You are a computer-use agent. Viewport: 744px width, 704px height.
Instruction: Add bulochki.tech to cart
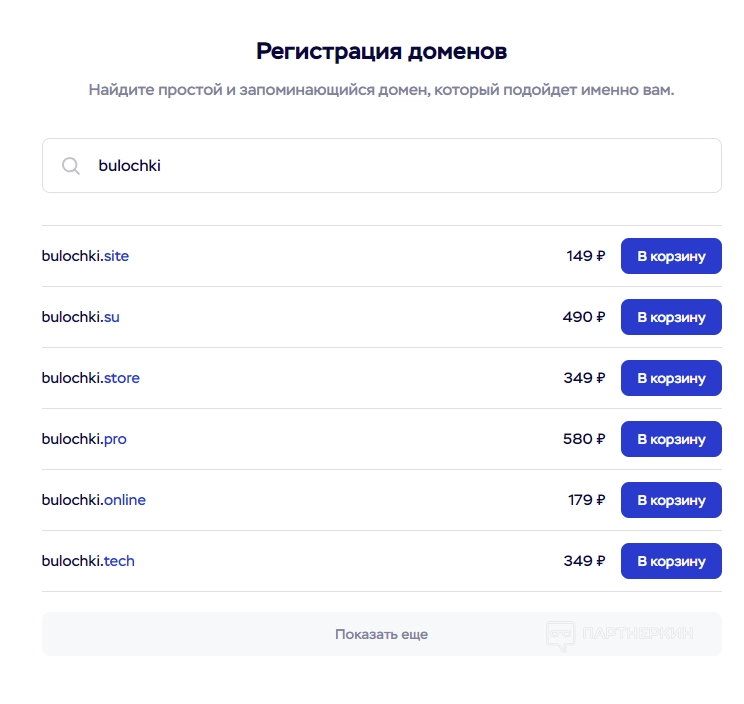pyautogui.click(x=670, y=561)
